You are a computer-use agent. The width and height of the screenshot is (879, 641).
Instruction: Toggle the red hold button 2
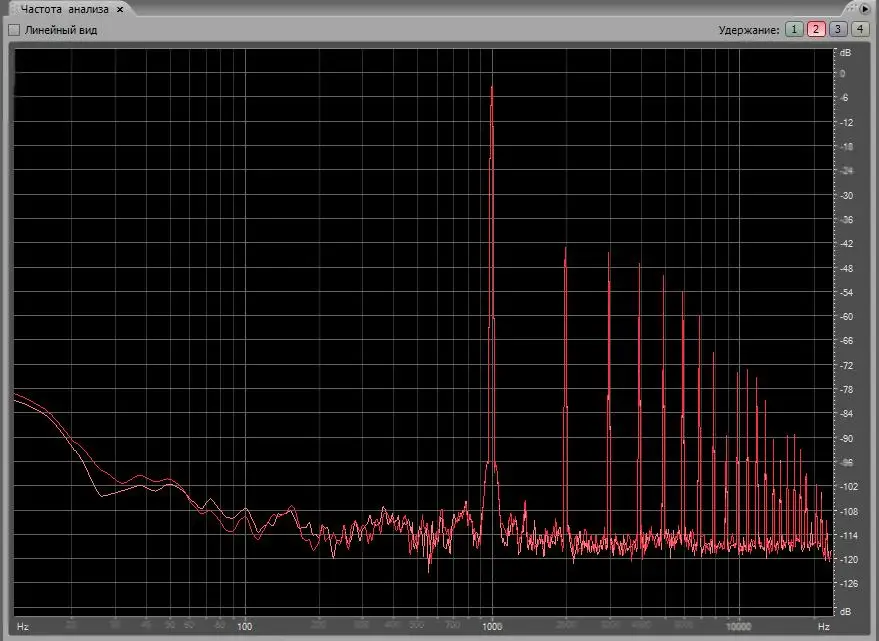(x=816, y=29)
